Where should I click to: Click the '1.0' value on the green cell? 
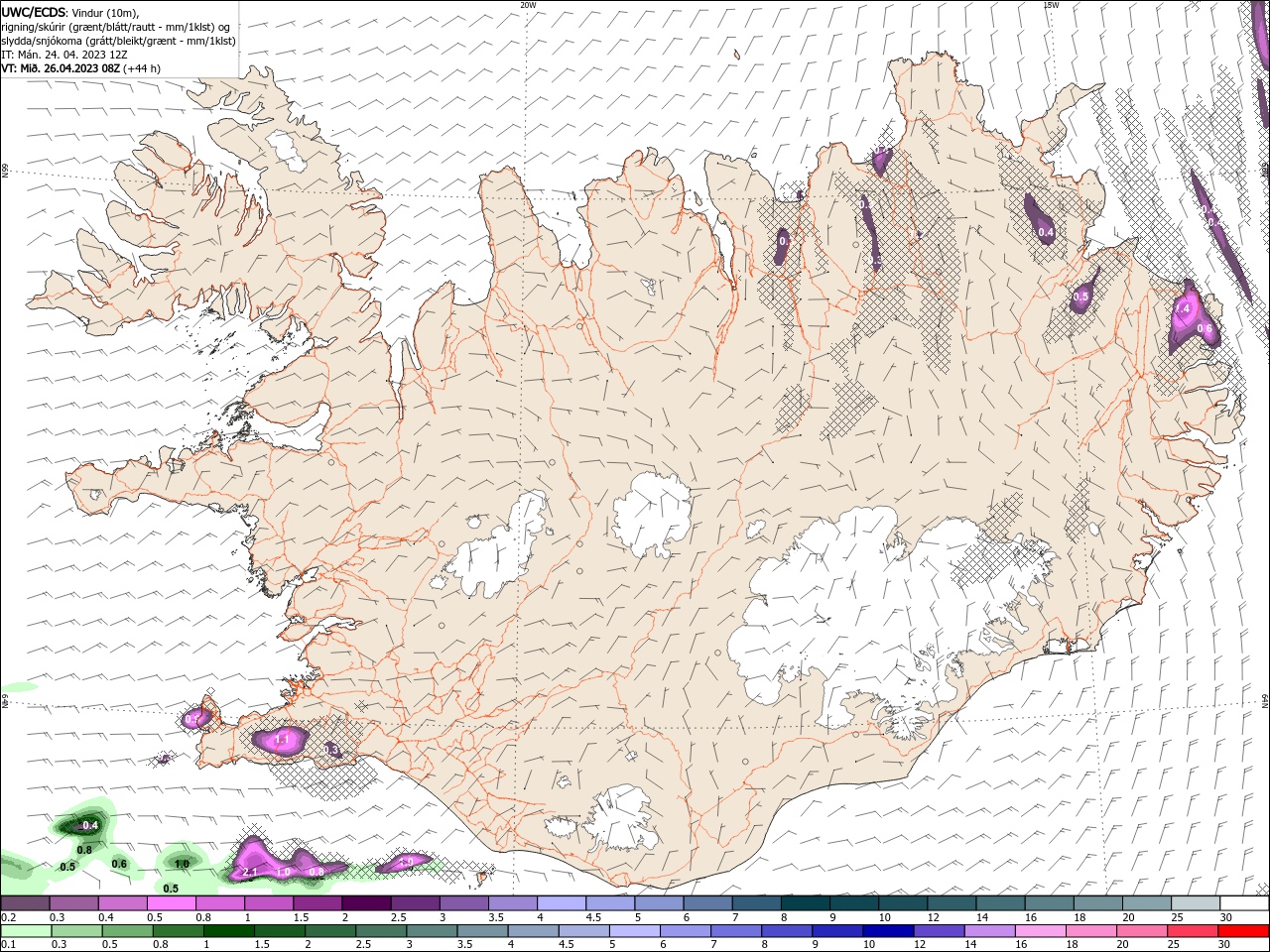(x=182, y=865)
